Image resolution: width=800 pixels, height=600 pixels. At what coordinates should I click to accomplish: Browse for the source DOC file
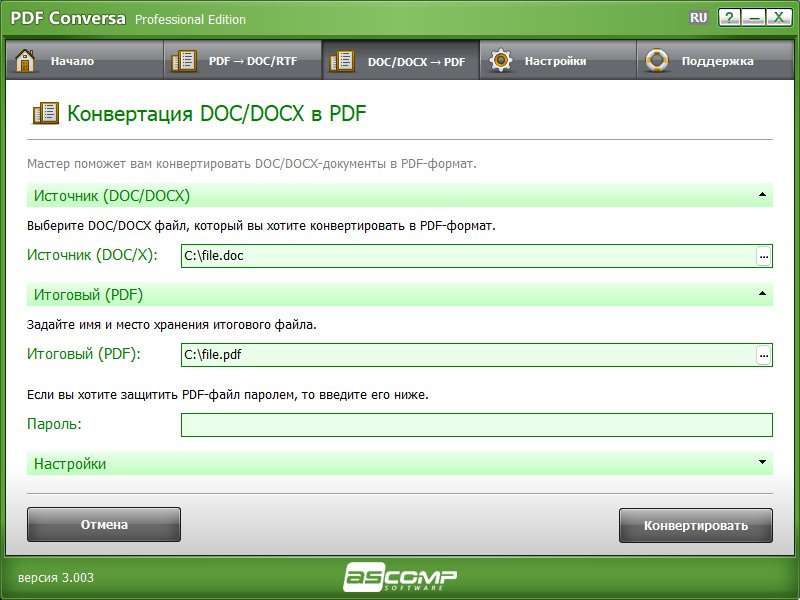(763, 256)
